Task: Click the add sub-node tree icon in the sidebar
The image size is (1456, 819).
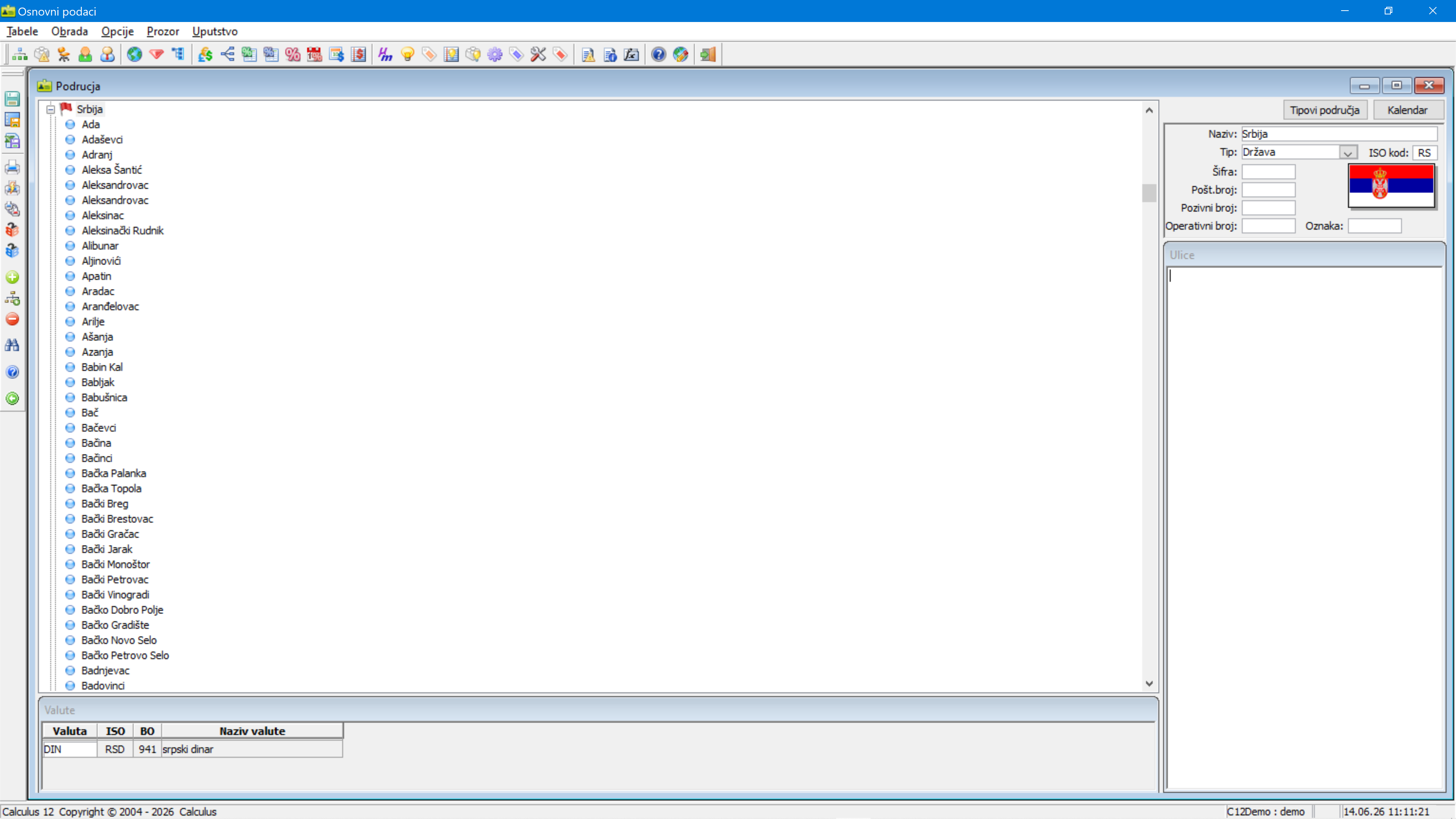Action: (x=13, y=298)
